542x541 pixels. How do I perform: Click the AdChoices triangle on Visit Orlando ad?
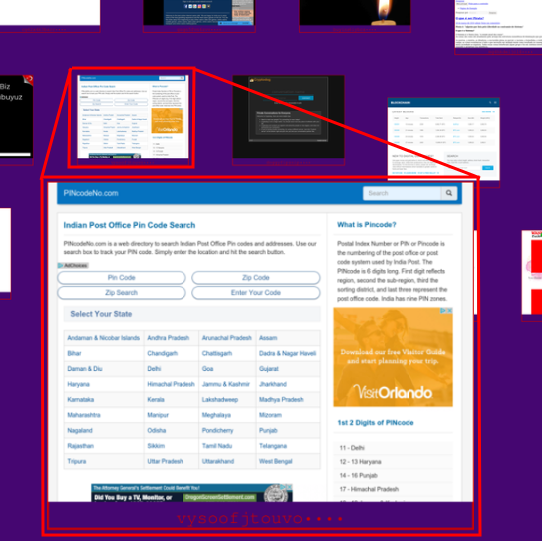pos(443,310)
